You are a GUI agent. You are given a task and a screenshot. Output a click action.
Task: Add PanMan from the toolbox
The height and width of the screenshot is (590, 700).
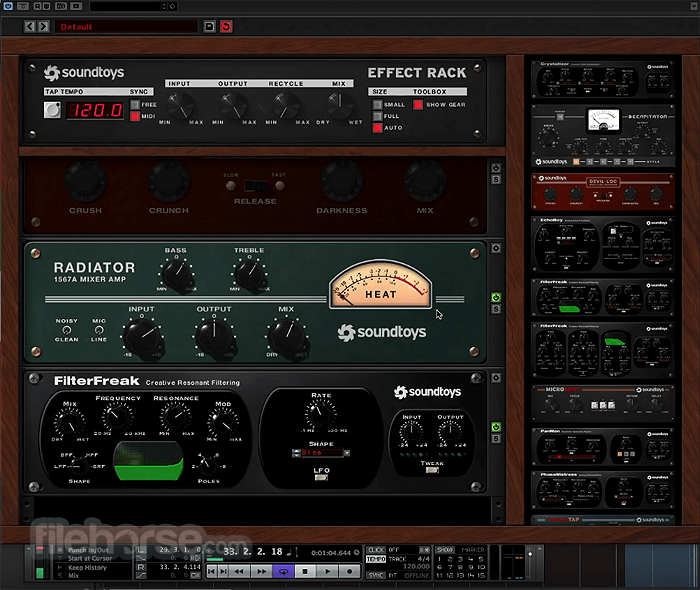(603, 447)
